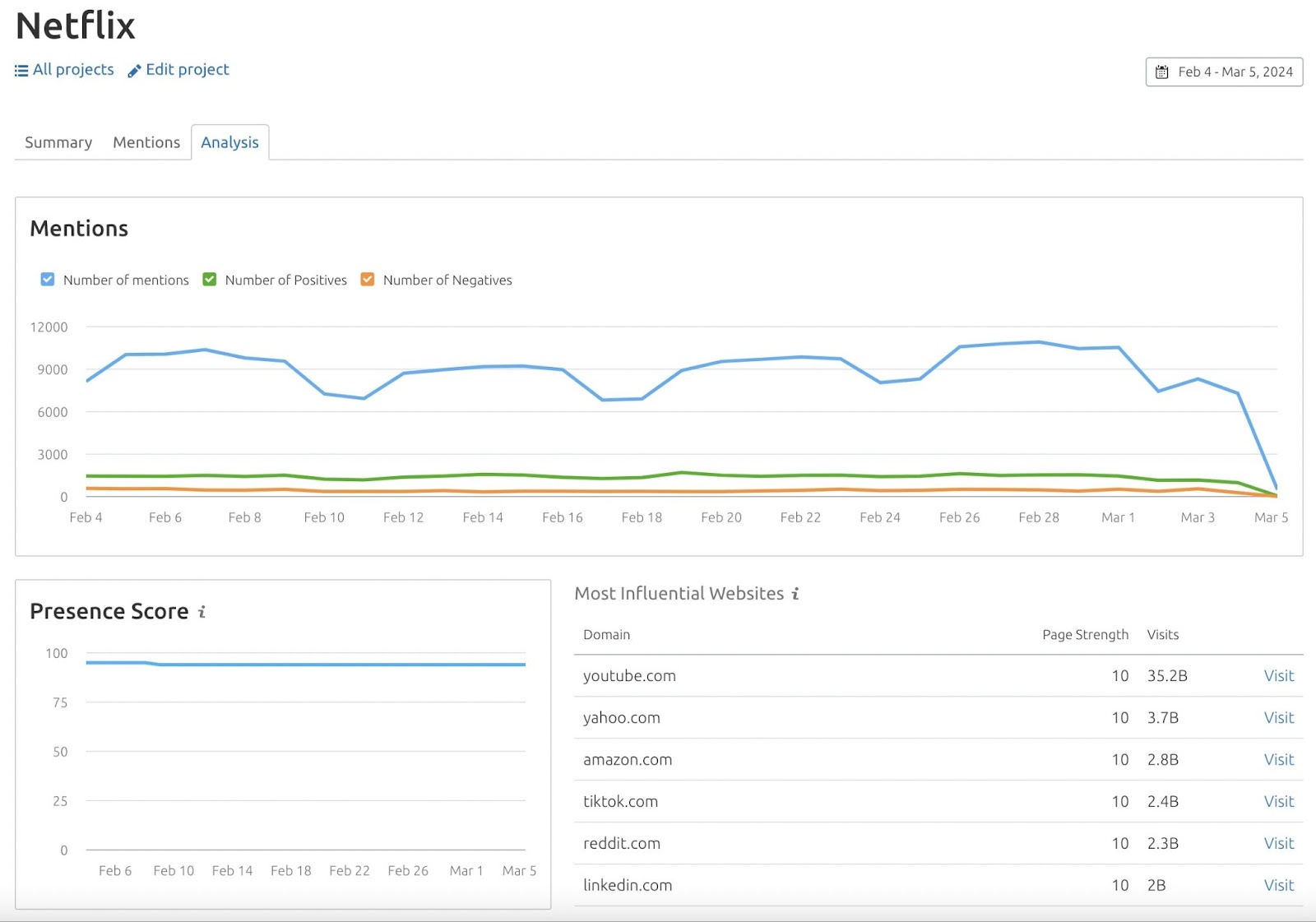The height and width of the screenshot is (922, 1316).
Task: Open the Feb 4 - Mar 5 date range selector
Action: (x=1224, y=72)
